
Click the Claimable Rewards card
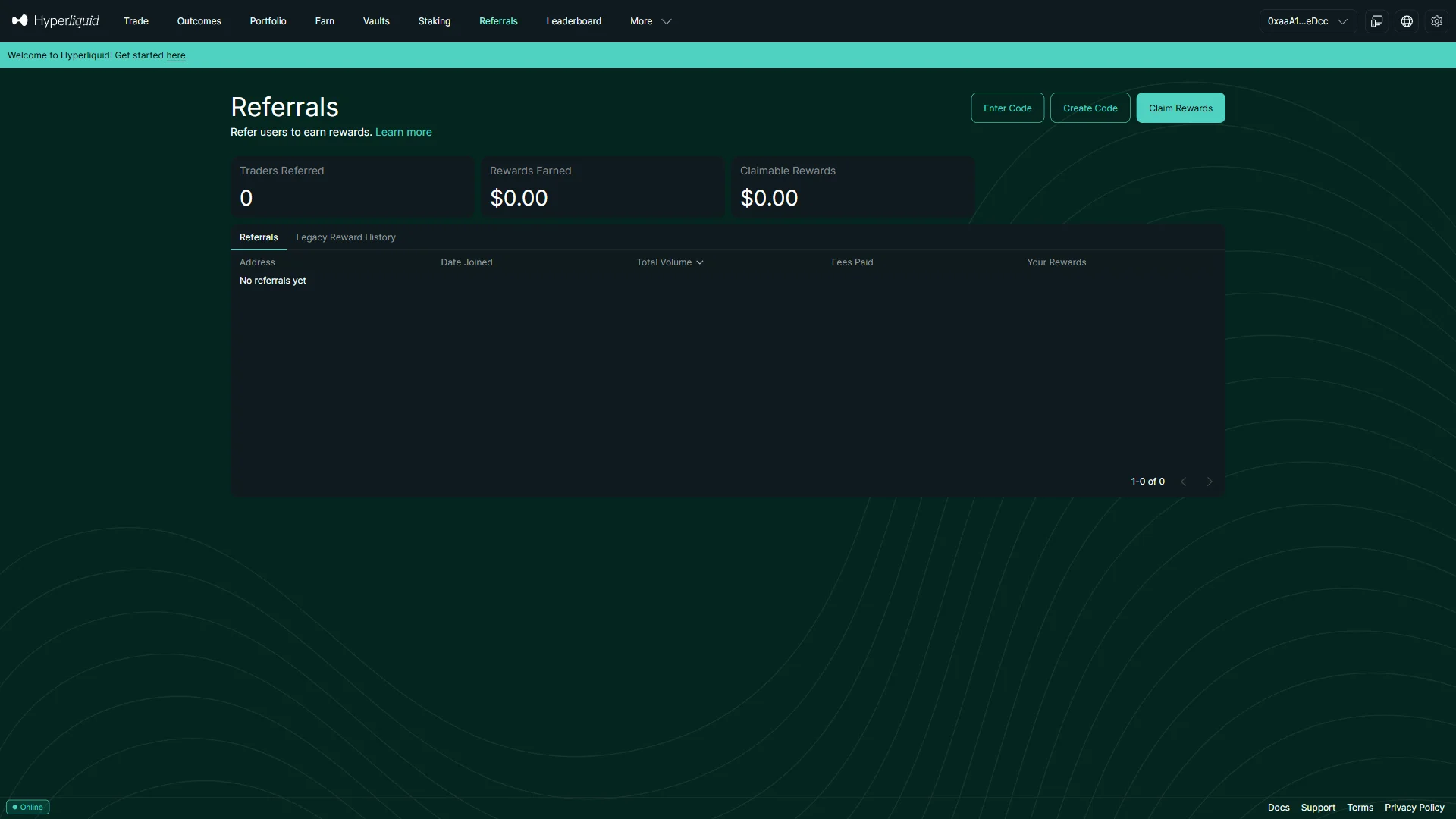pyautogui.click(x=853, y=187)
